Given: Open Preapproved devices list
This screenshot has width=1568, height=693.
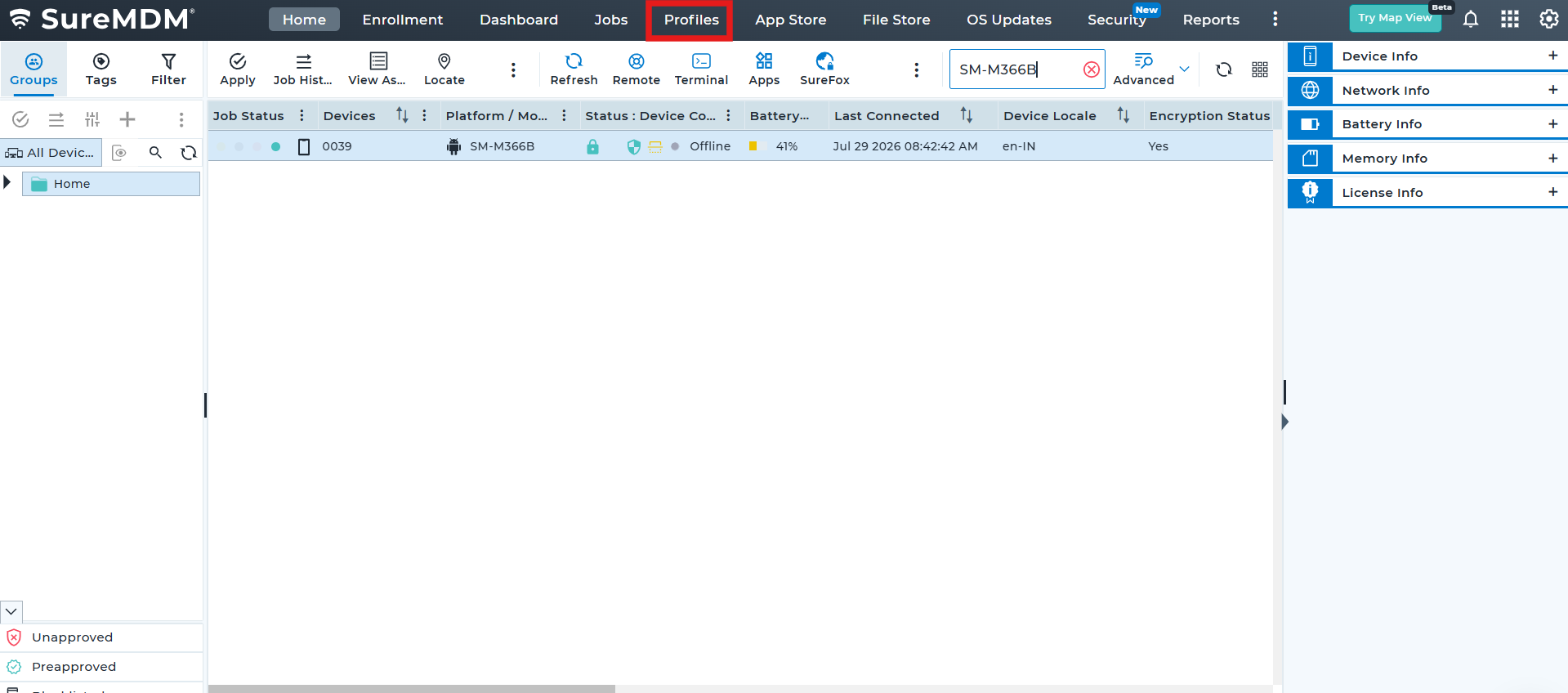Looking at the screenshot, I should (x=102, y=667).
